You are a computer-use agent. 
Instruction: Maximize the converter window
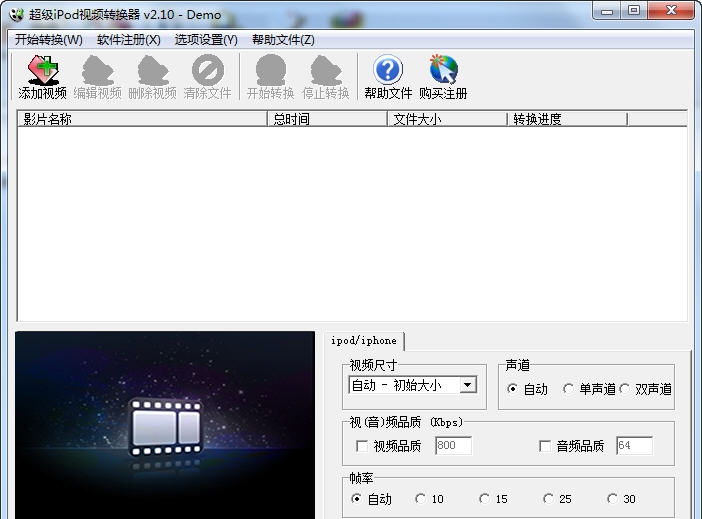click(x=634, y=10)
